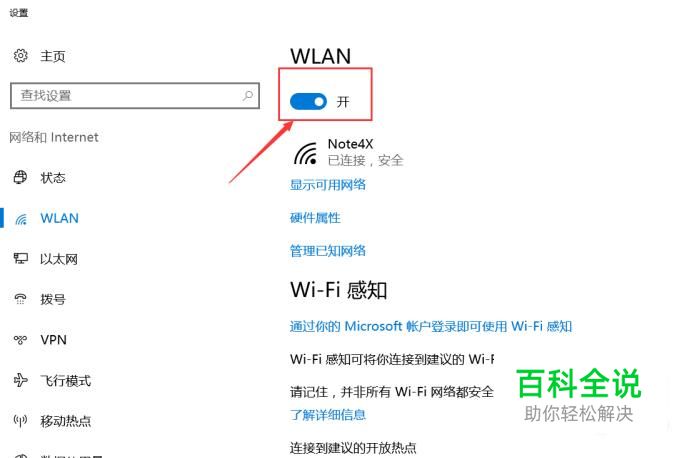Click the Mobile hotspot icon

click(20, 420)
